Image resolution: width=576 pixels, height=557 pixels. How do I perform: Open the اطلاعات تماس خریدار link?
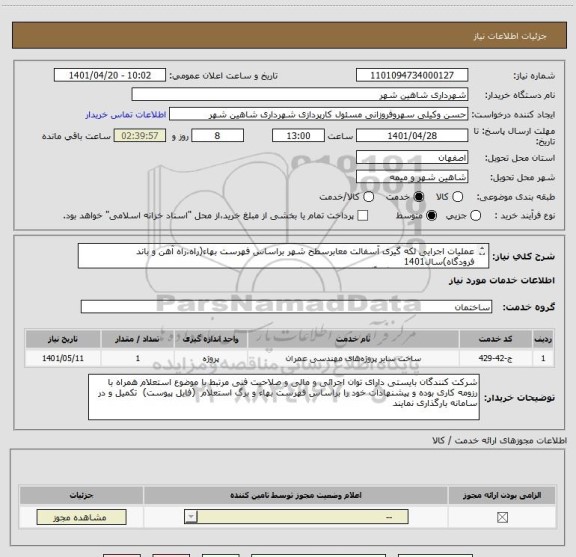(x=126, y=115)
